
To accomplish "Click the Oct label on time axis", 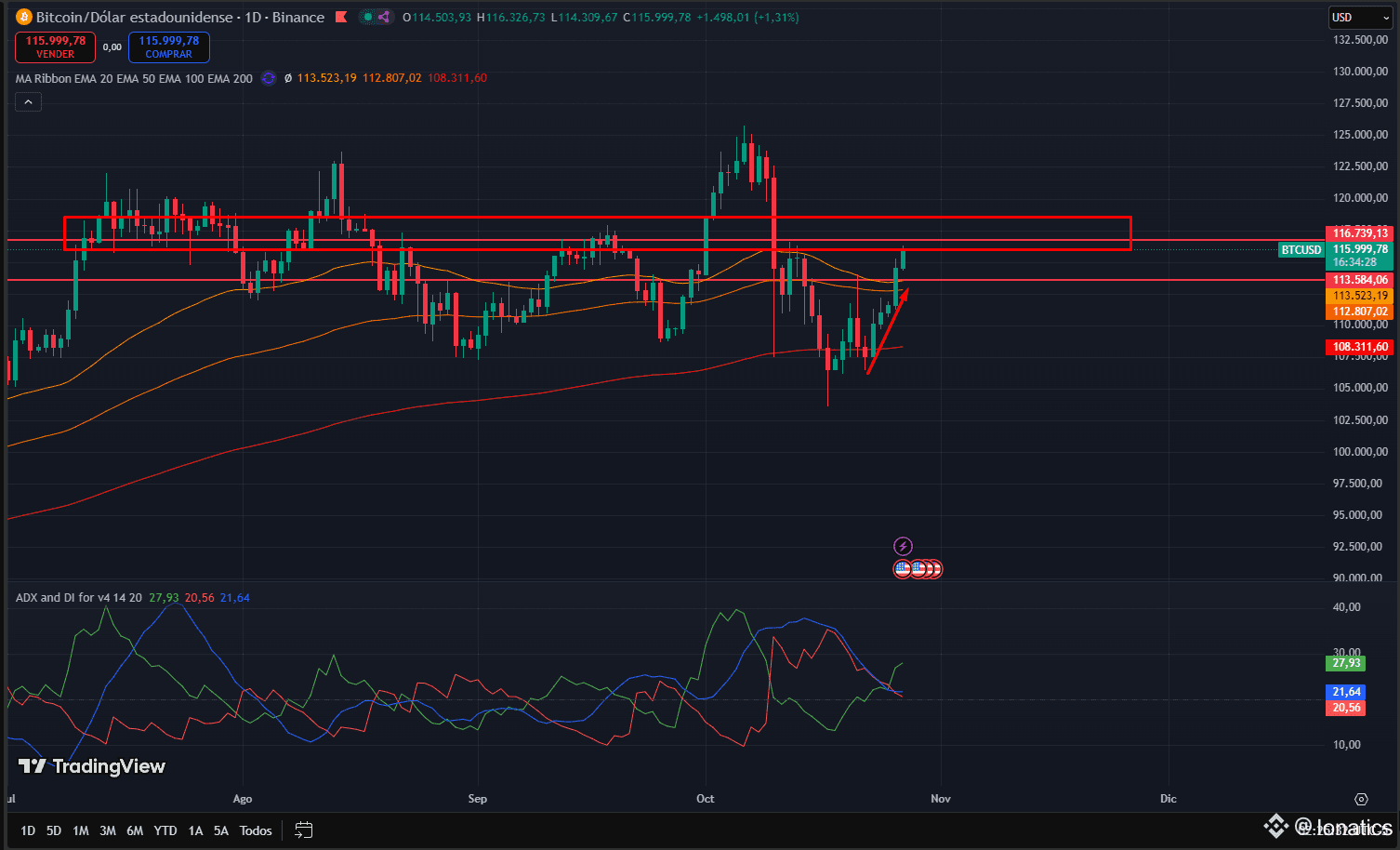I will [x=706, y=799].
